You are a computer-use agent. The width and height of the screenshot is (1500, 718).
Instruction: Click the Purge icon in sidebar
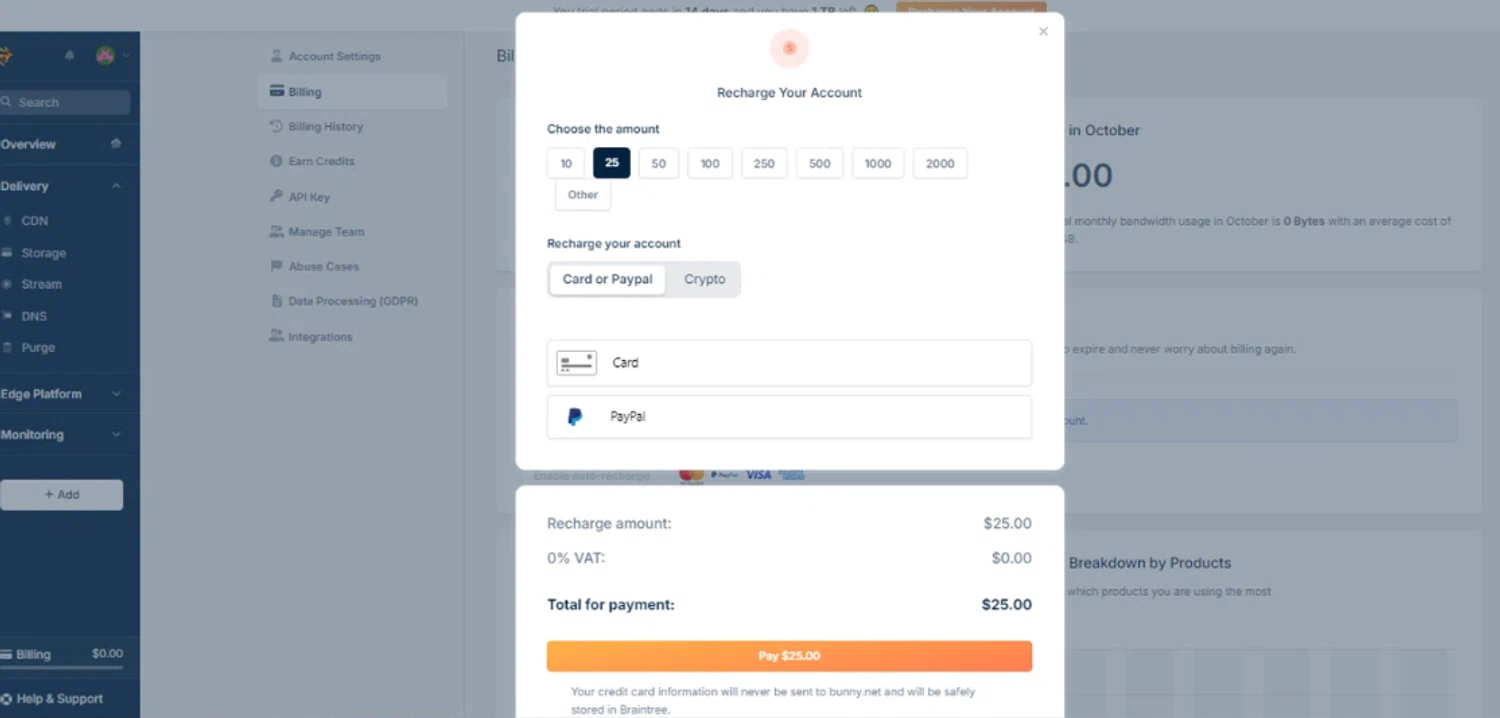pos(6,348)
